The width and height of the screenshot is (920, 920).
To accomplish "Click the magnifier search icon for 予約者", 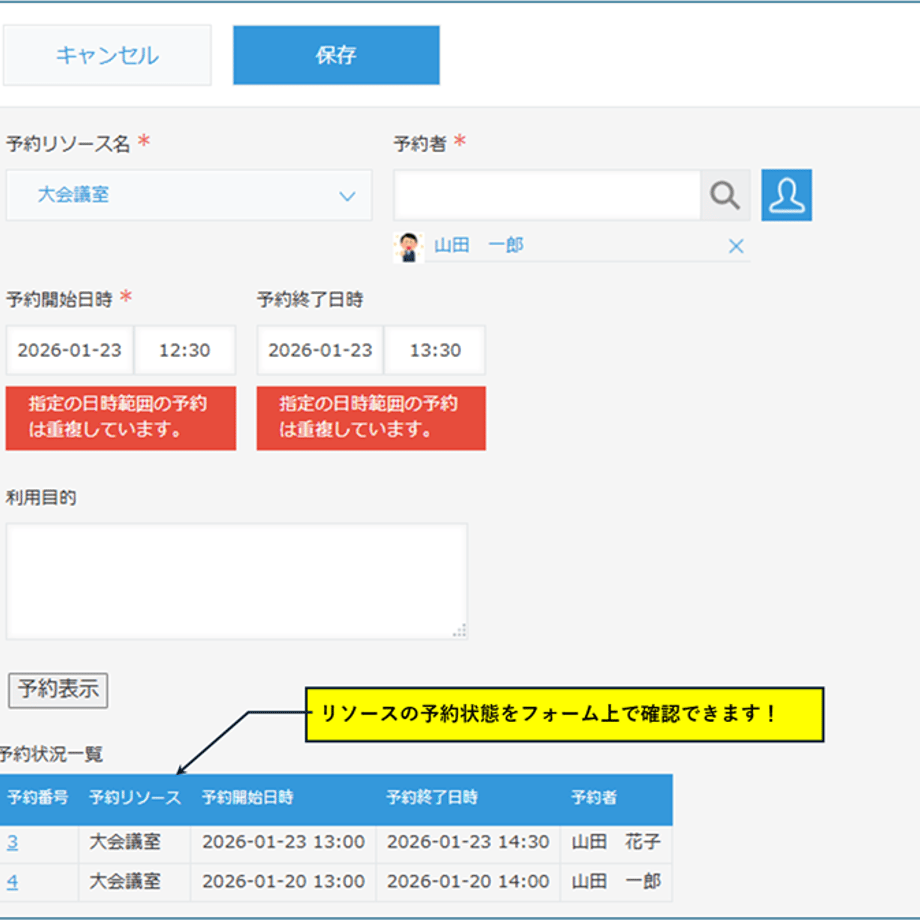I will (x=725, y=195).
